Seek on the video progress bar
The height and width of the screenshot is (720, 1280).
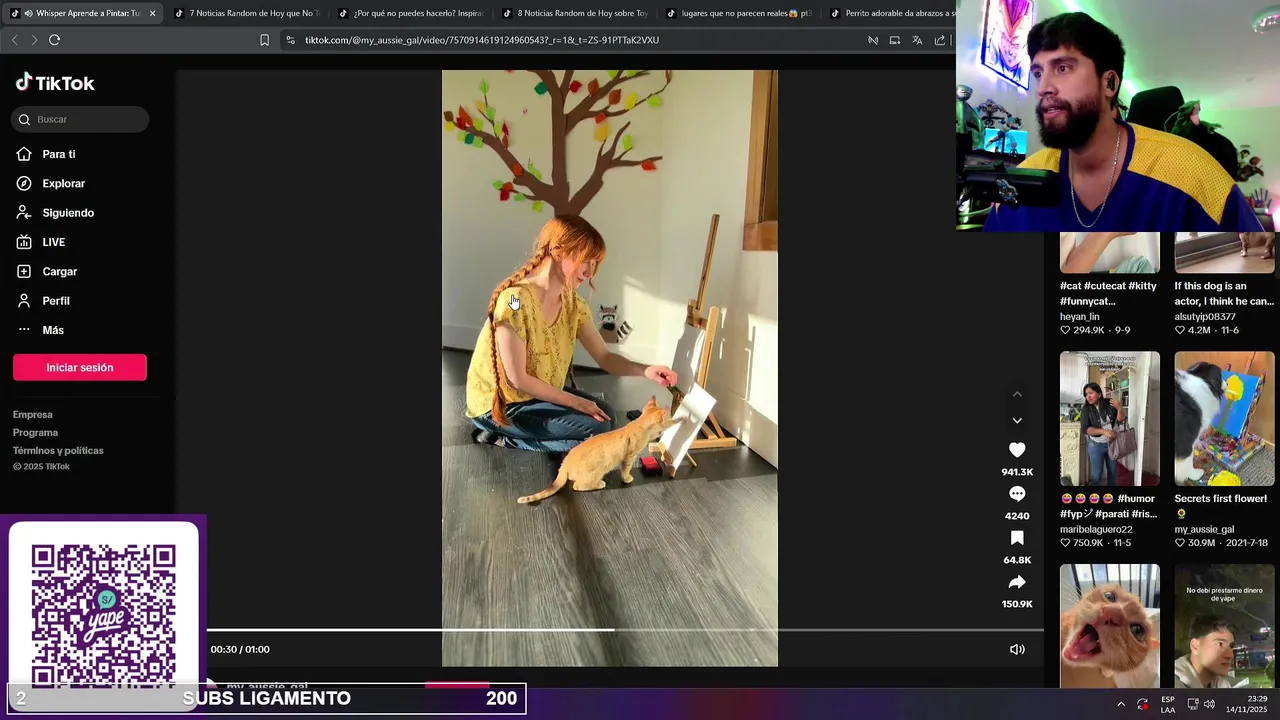coord(625,630)
